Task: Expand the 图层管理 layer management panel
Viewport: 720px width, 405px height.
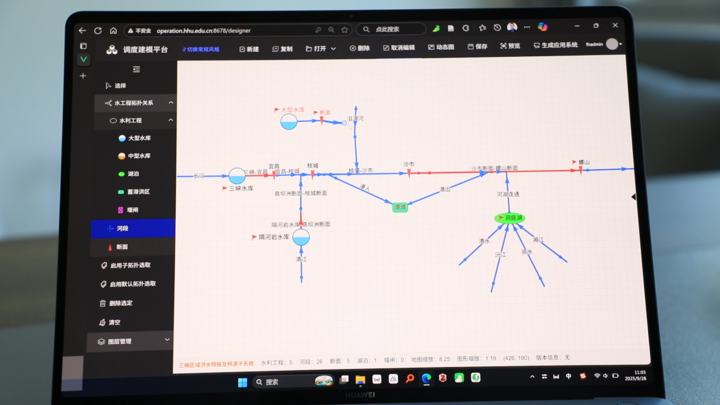Action: click(166, 341)
